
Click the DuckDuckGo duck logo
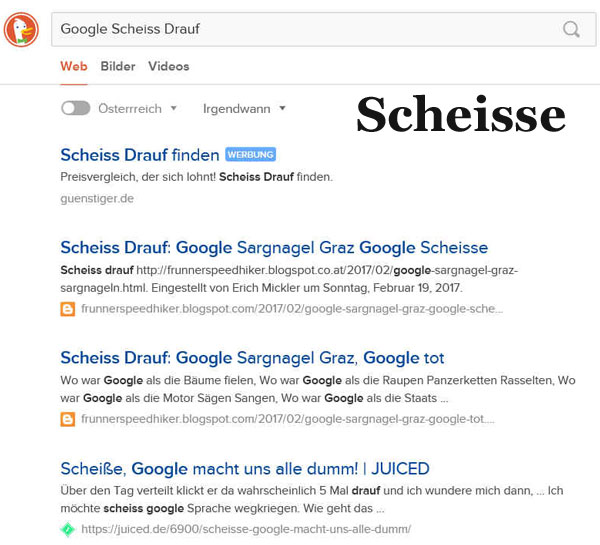point(21,29)
